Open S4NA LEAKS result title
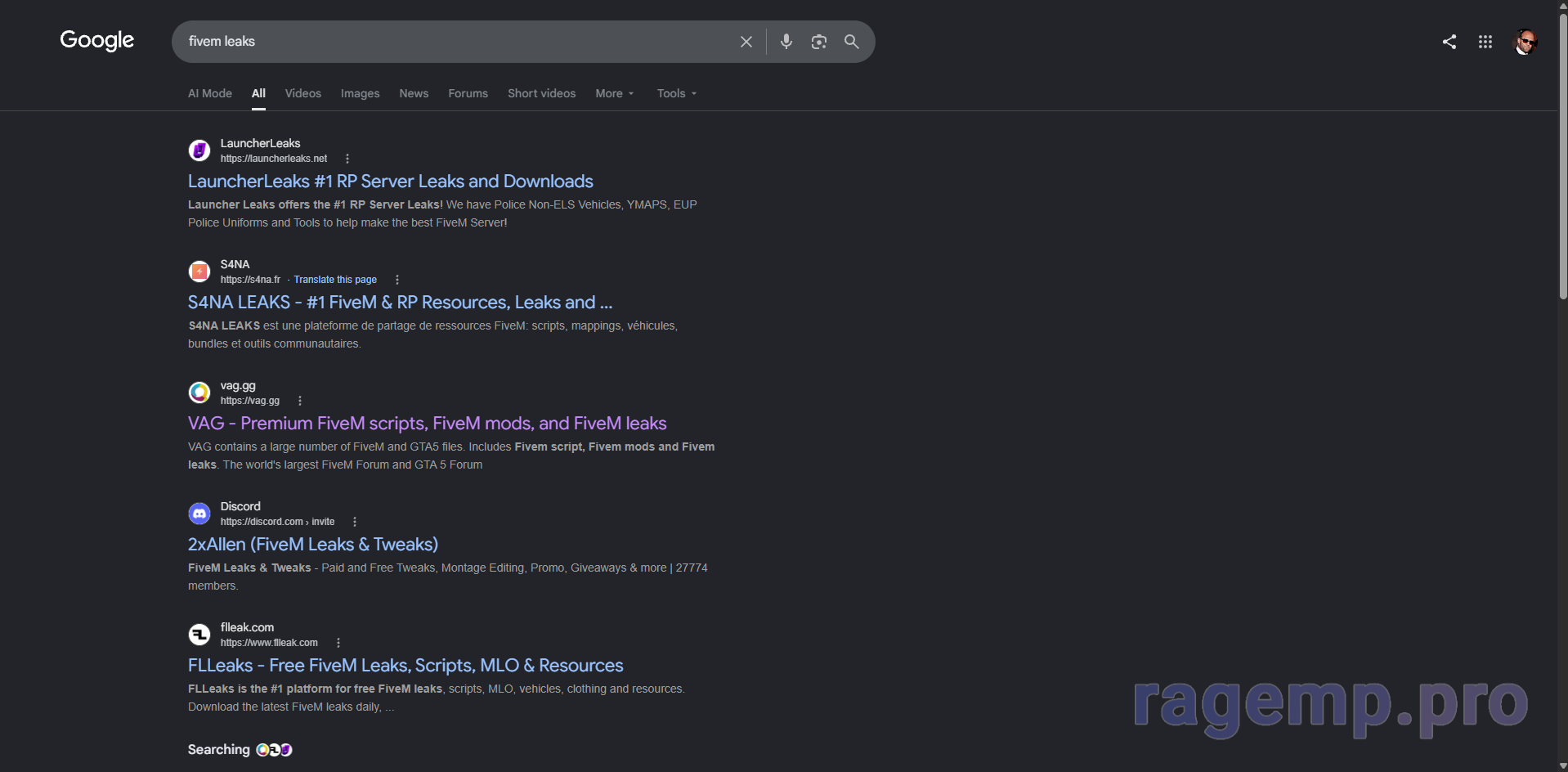 pos(400,303)
